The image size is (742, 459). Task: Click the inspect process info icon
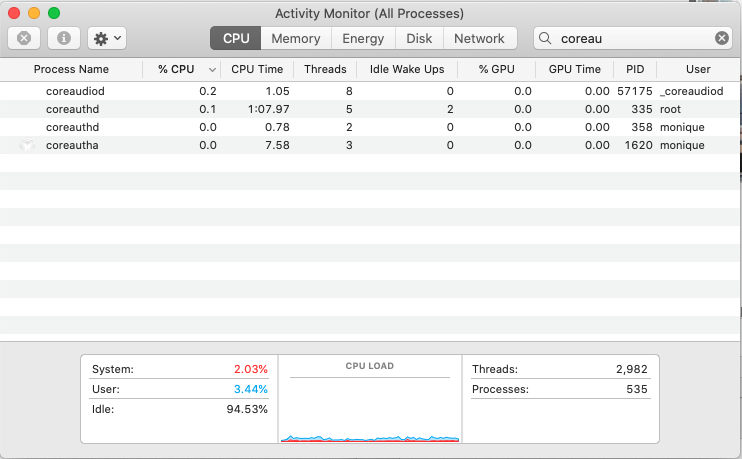[63, 38]
